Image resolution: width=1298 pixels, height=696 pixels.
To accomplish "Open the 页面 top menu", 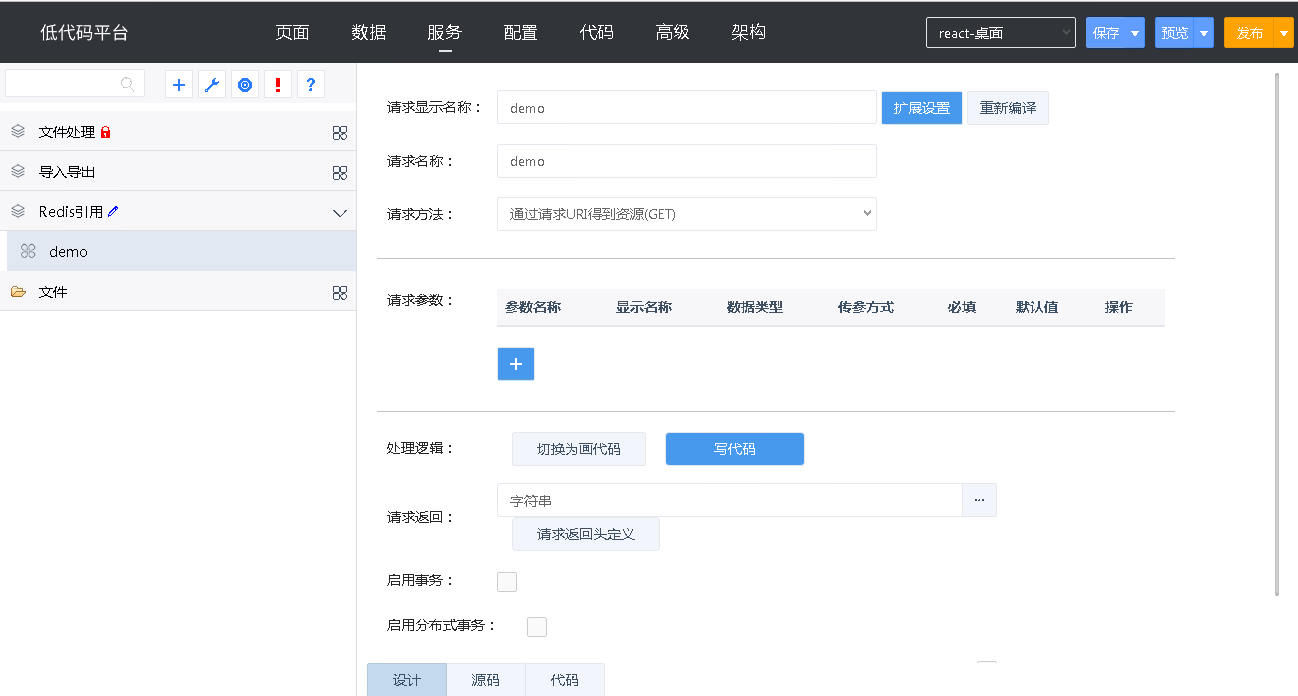I will [293, 32].
